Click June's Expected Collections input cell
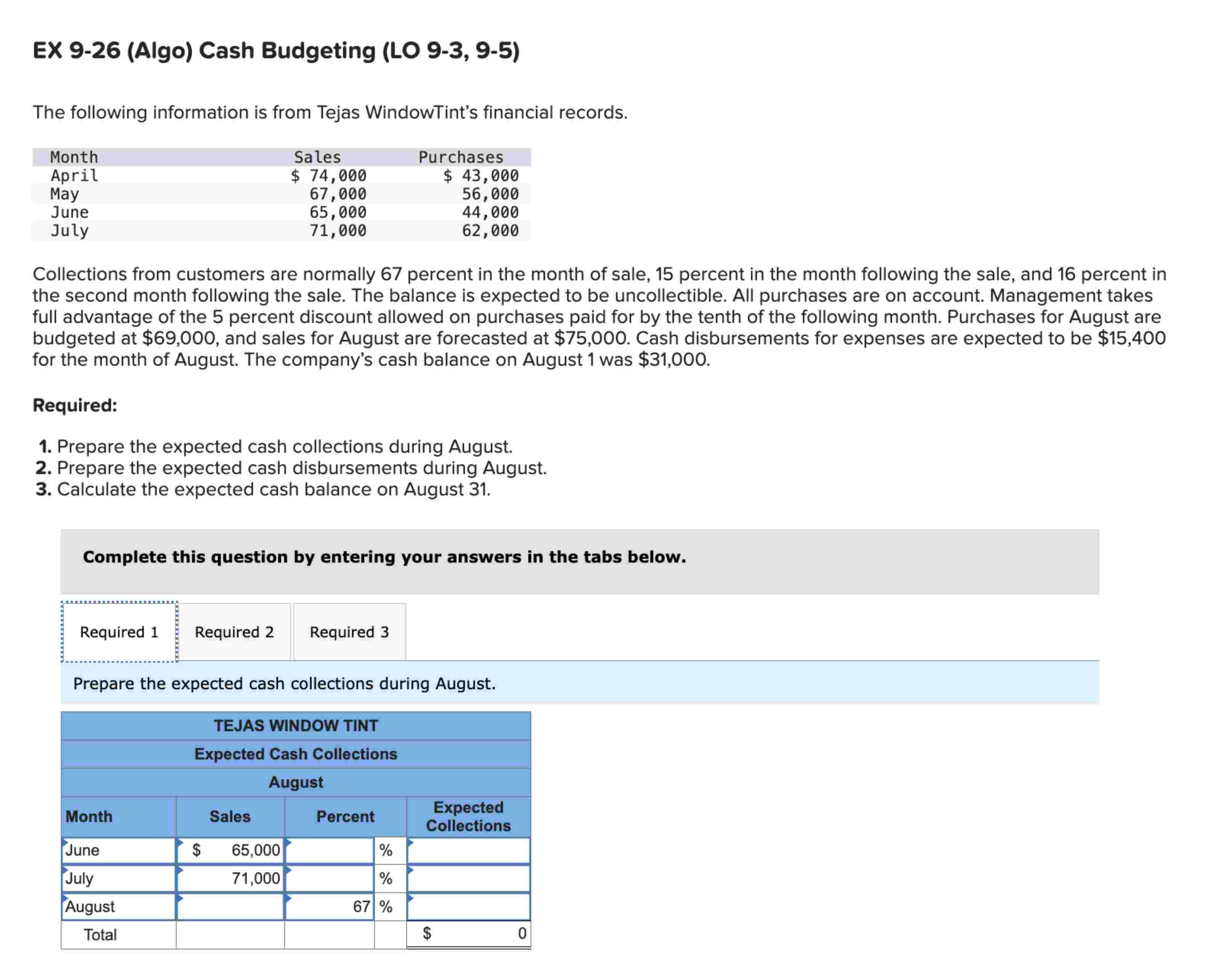The width and height of the screenshot is (1232, 961). (x=468, y=850)
